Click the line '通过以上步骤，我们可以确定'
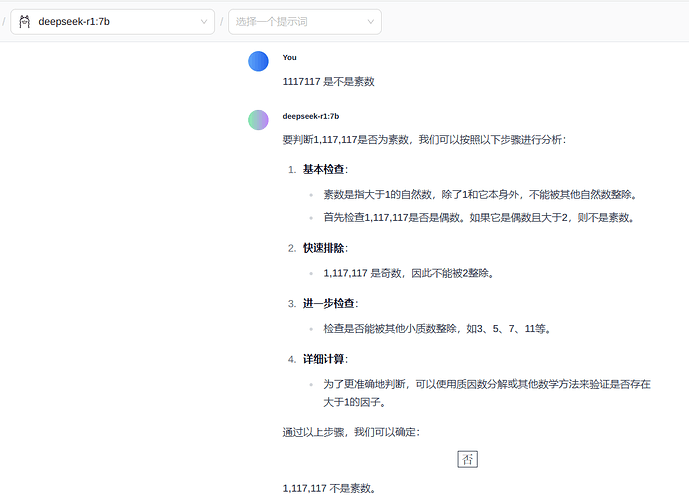This screenshot has width=689, height=500. point(351,432)
